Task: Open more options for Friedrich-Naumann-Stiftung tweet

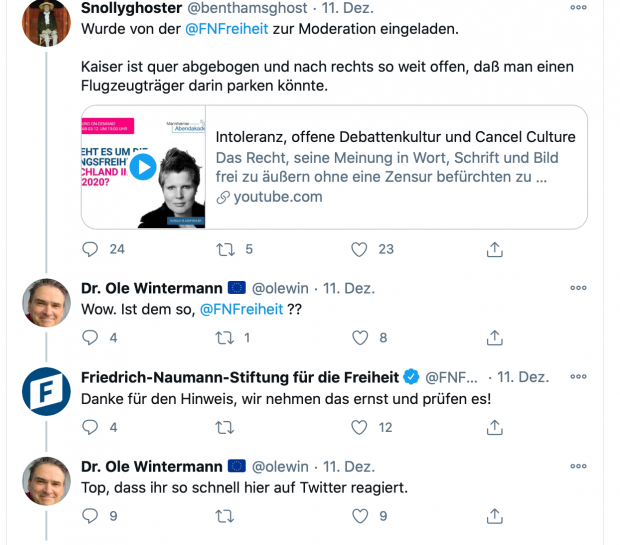Action: 578,377
